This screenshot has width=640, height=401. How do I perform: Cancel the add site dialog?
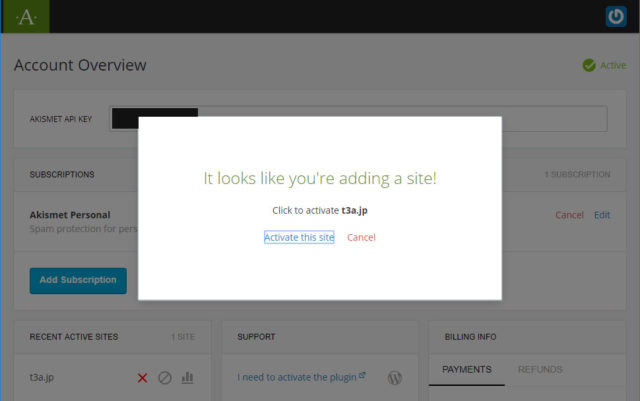[361, 237]
